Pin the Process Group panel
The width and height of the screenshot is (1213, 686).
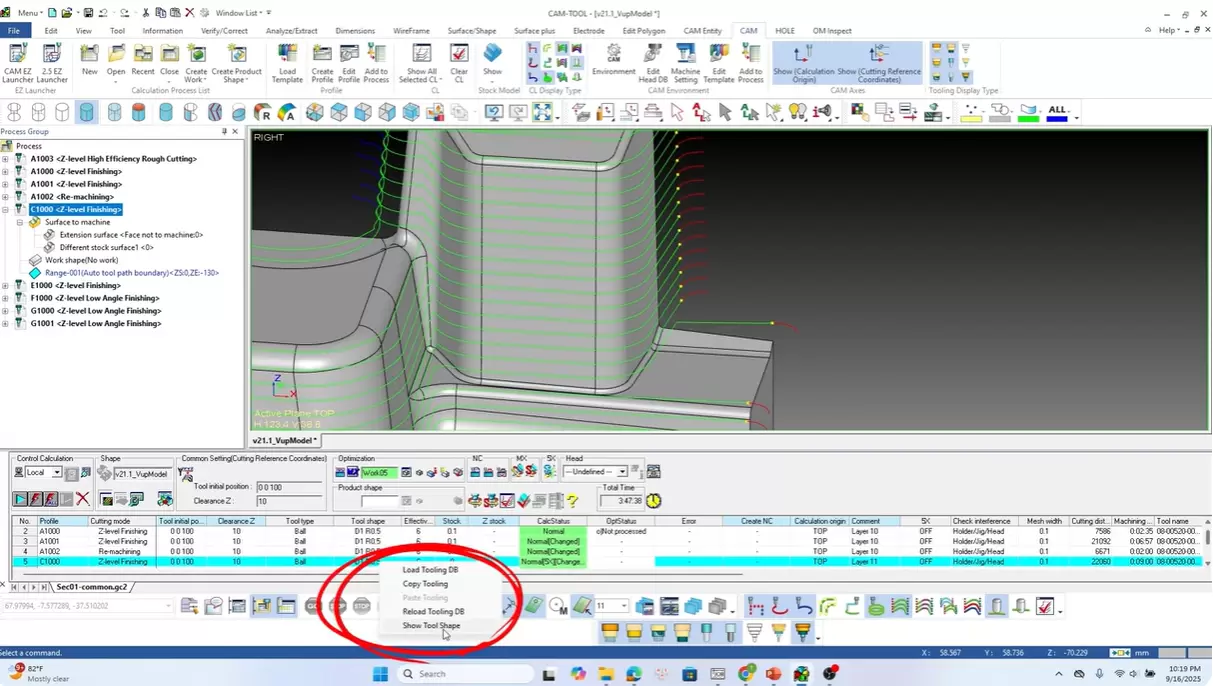pos(224,132)
